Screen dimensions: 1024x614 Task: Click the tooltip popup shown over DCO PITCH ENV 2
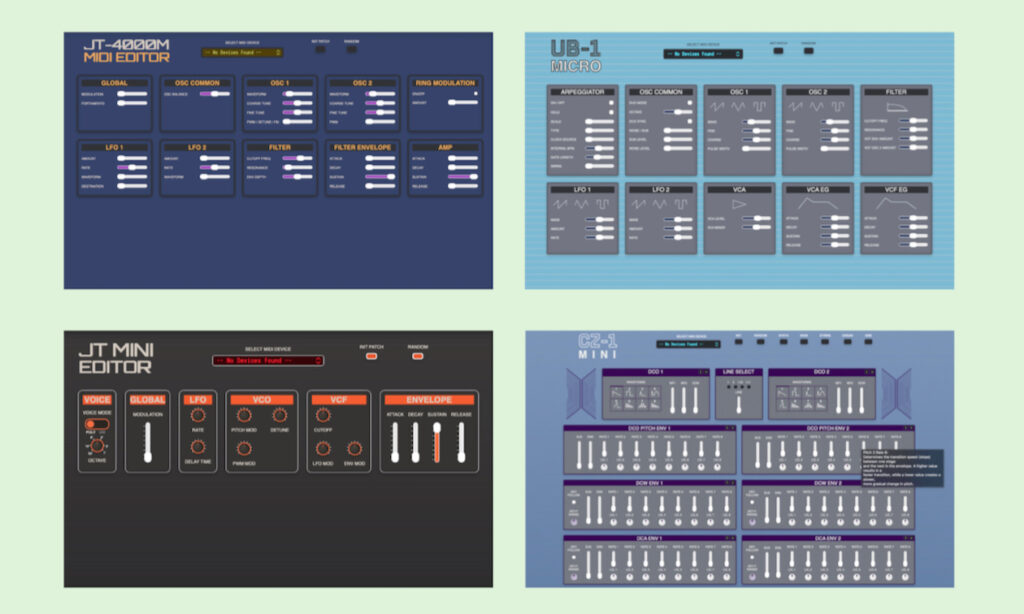[901, 467]
